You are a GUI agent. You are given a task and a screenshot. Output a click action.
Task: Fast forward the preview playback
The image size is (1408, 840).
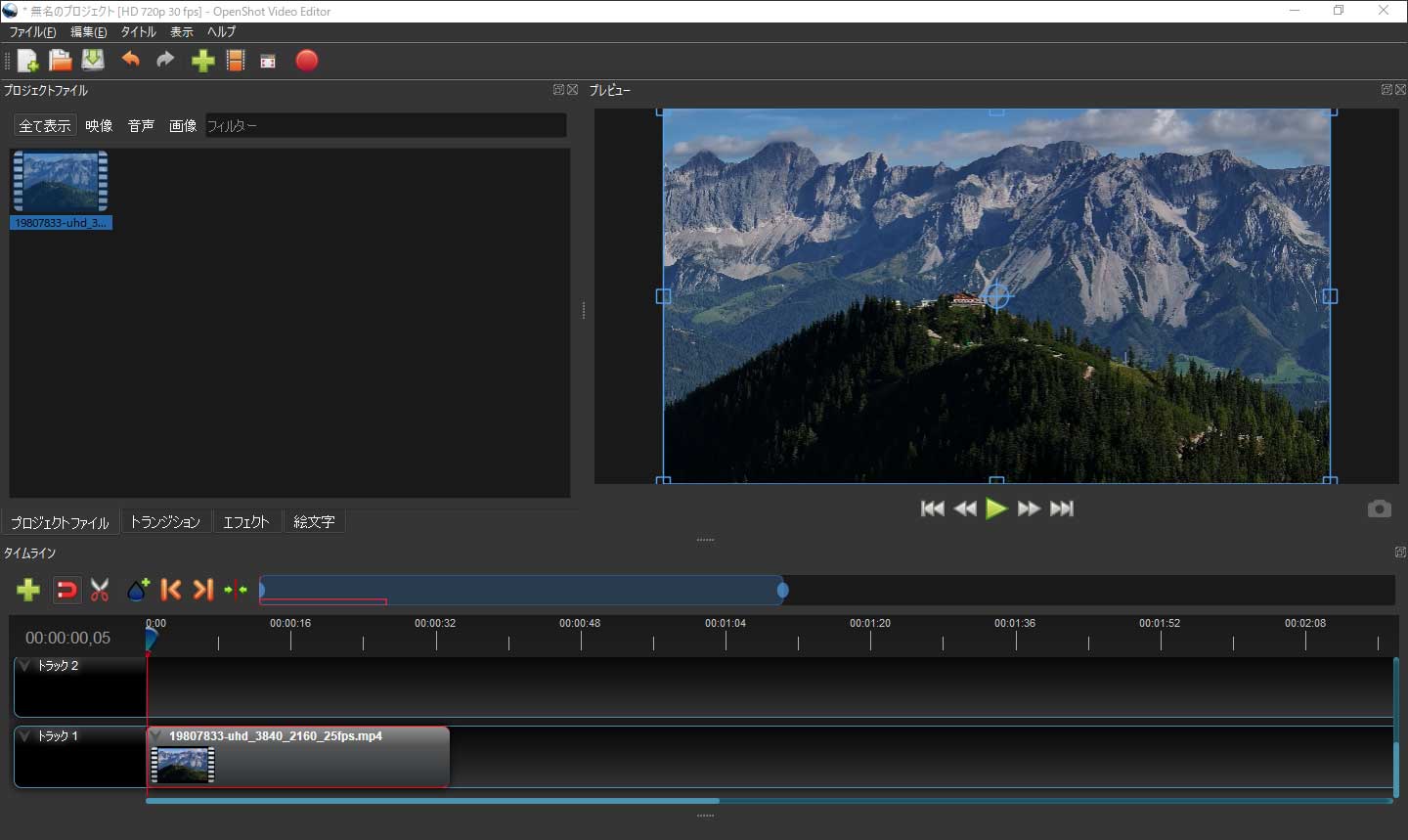[x=1029, y=508]
